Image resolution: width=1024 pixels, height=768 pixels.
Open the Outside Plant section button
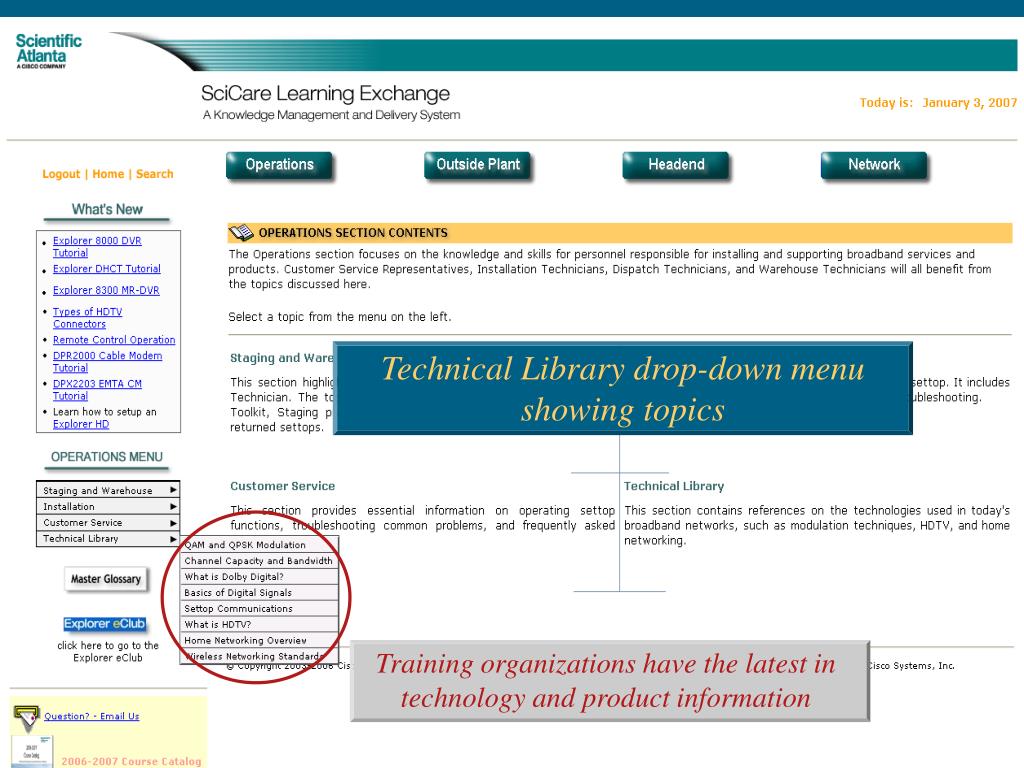click(x=478, y=165)
